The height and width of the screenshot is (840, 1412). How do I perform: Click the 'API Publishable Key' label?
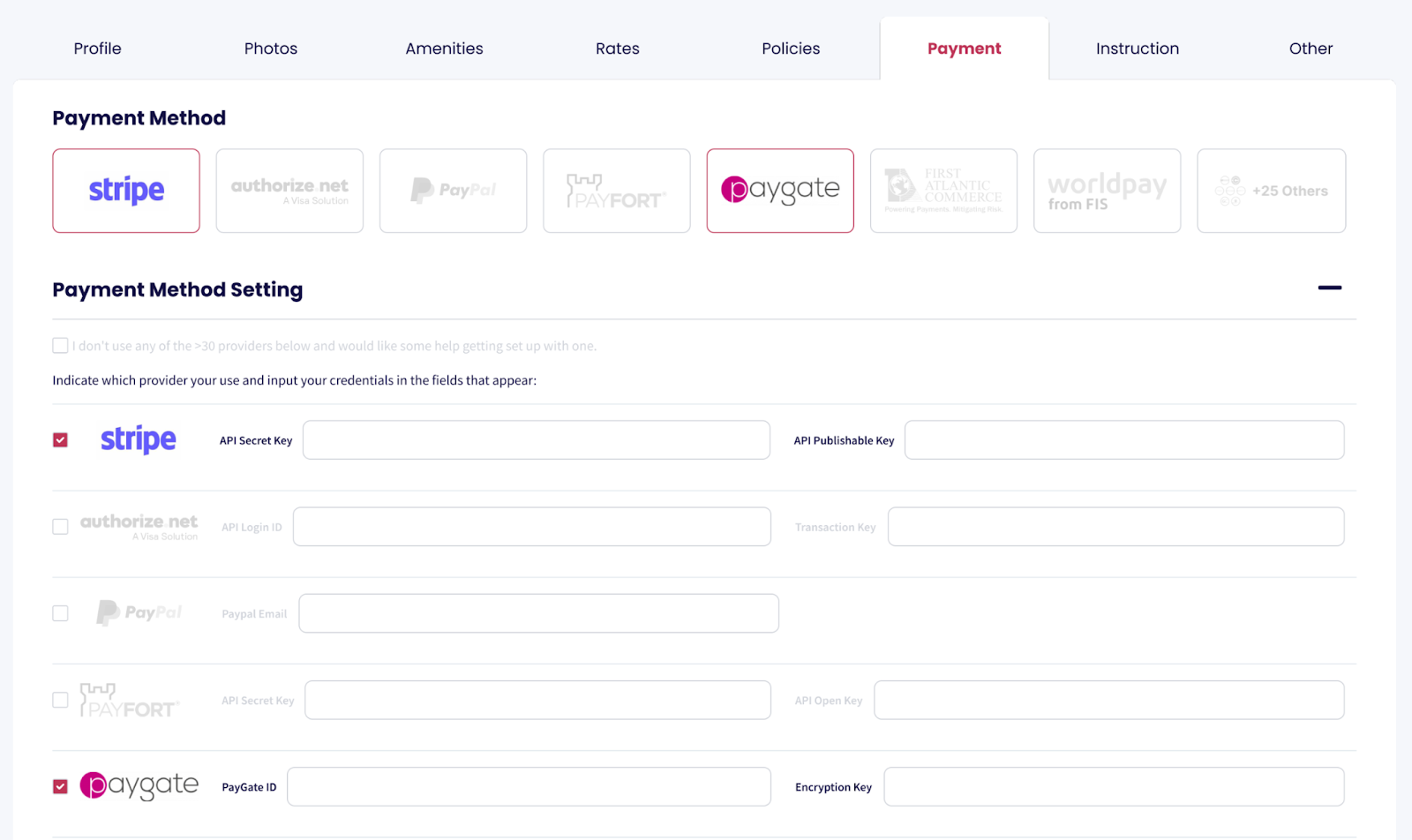(x=844, y=440)
